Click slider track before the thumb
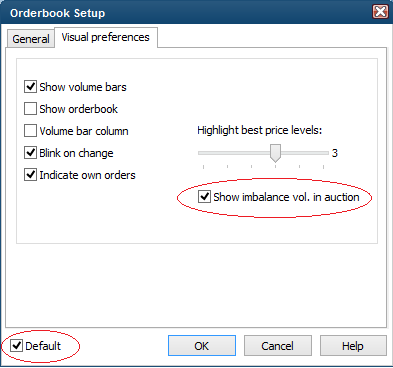 (234, 153)
